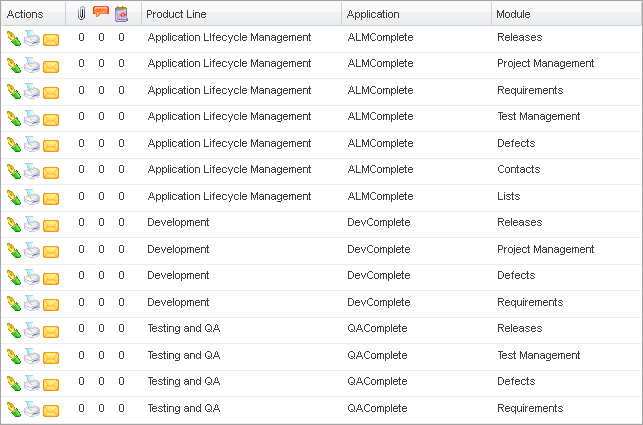Print the ALMComplete Project Management row

(32, 65)
